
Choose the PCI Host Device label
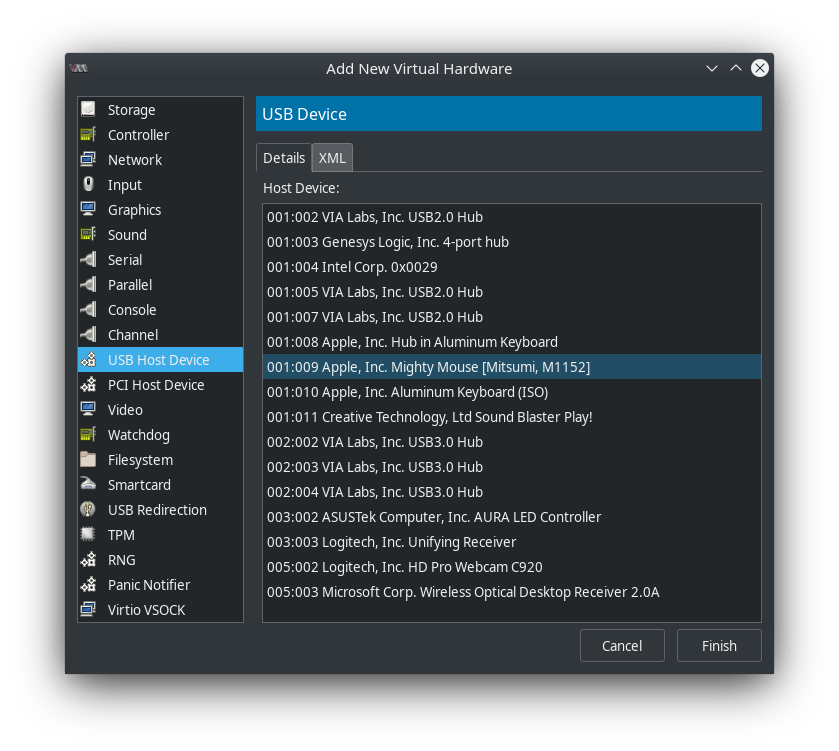coord(156,385)
